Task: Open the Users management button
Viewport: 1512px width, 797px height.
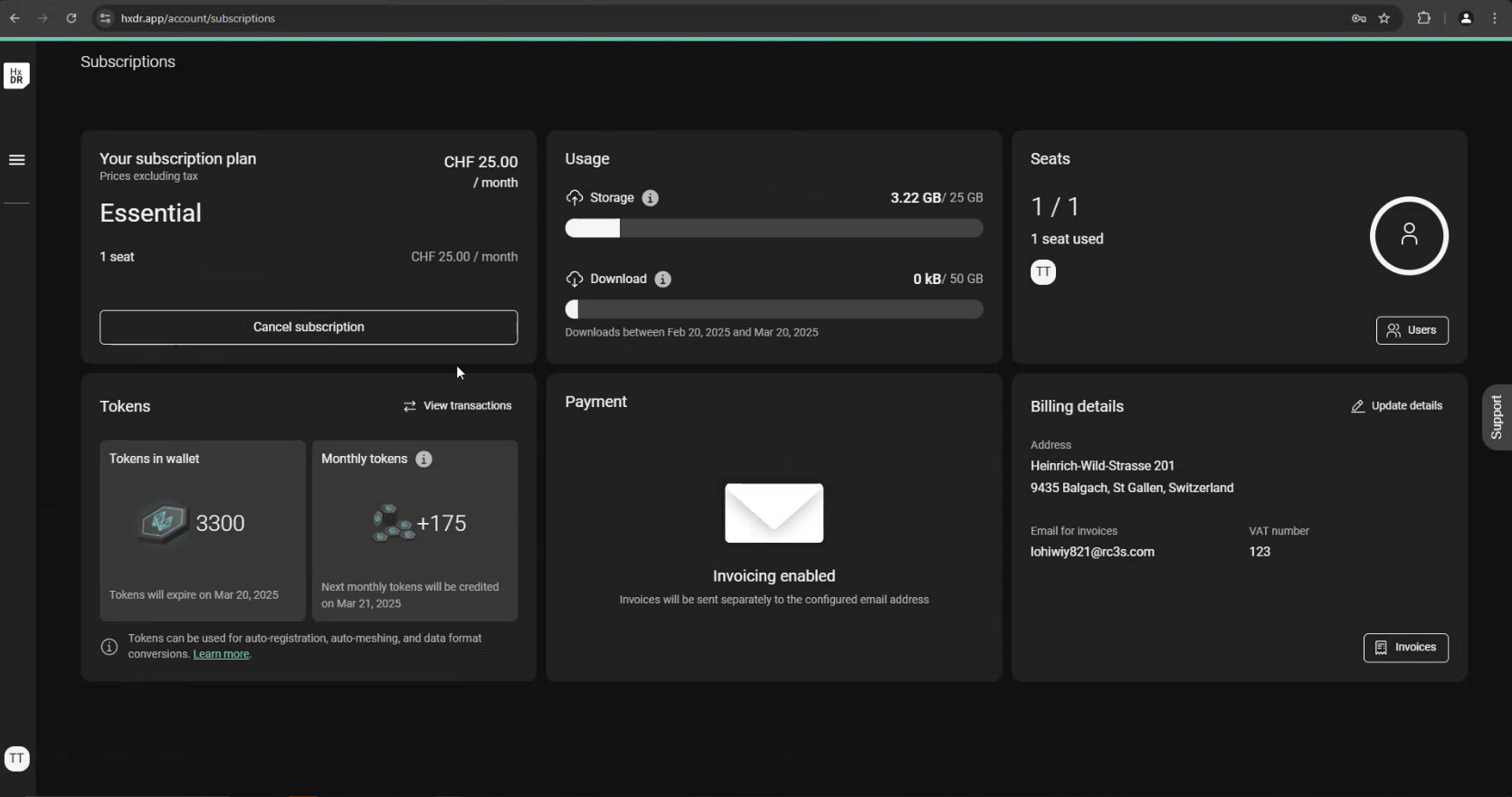Action: point(1412,330)
